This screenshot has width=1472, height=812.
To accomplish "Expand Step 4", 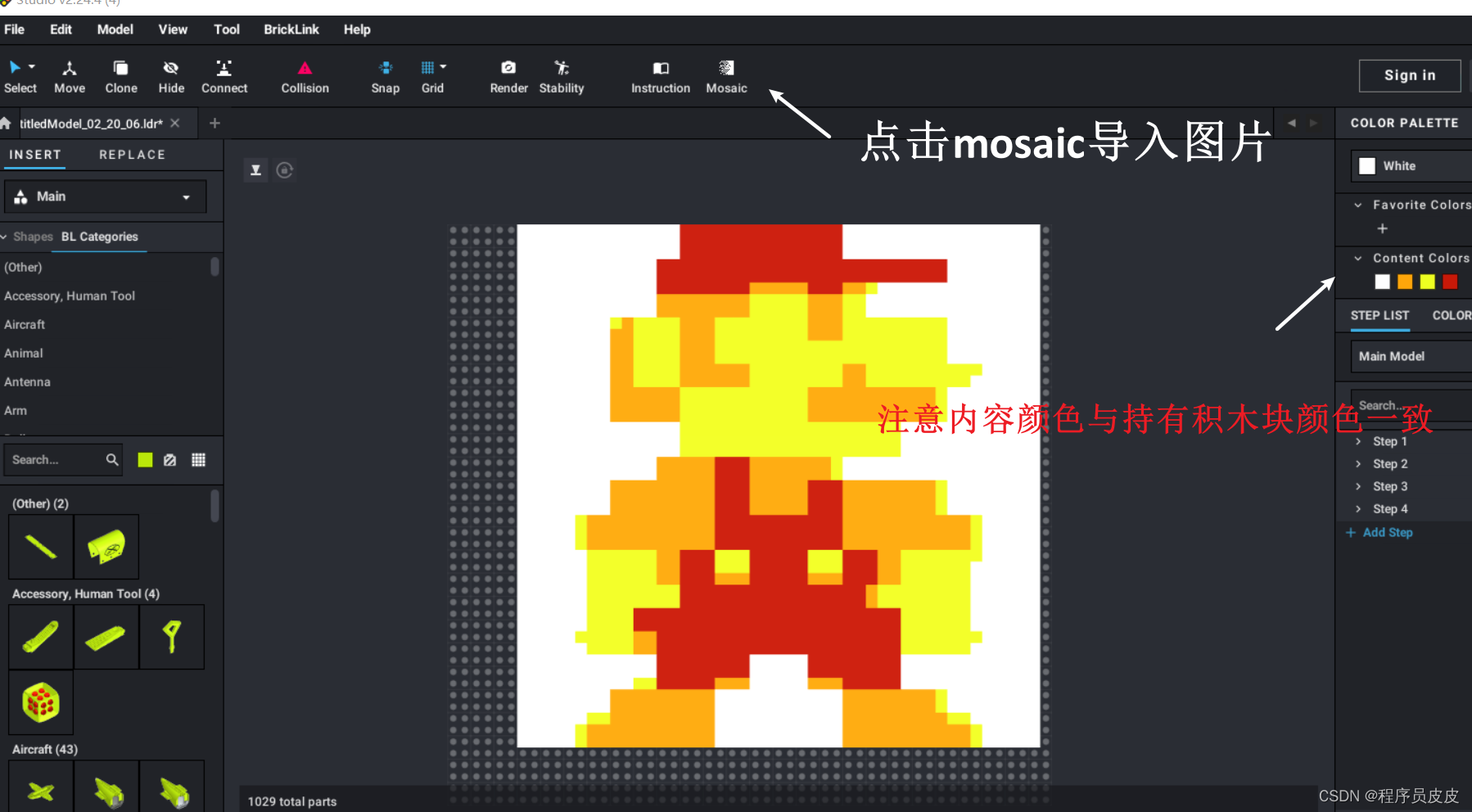I will click(1358, 509).
